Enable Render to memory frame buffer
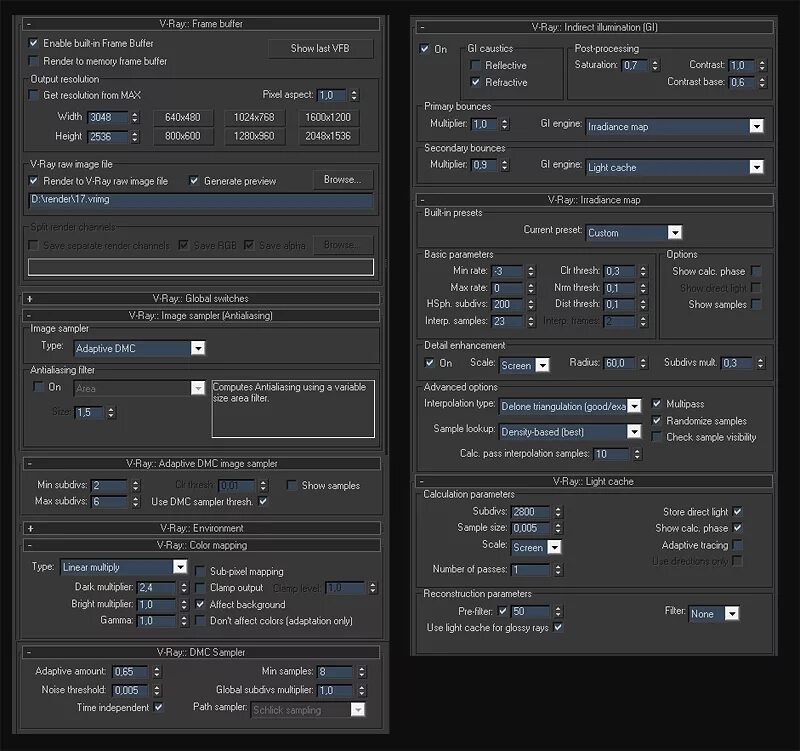Screen dimensions: 800x751 [34, 61]
